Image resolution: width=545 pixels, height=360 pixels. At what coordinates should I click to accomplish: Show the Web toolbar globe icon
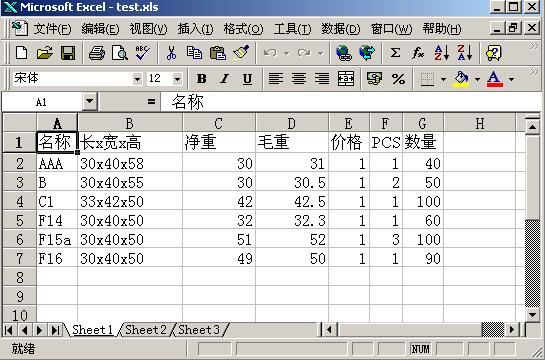click(367, 53)
